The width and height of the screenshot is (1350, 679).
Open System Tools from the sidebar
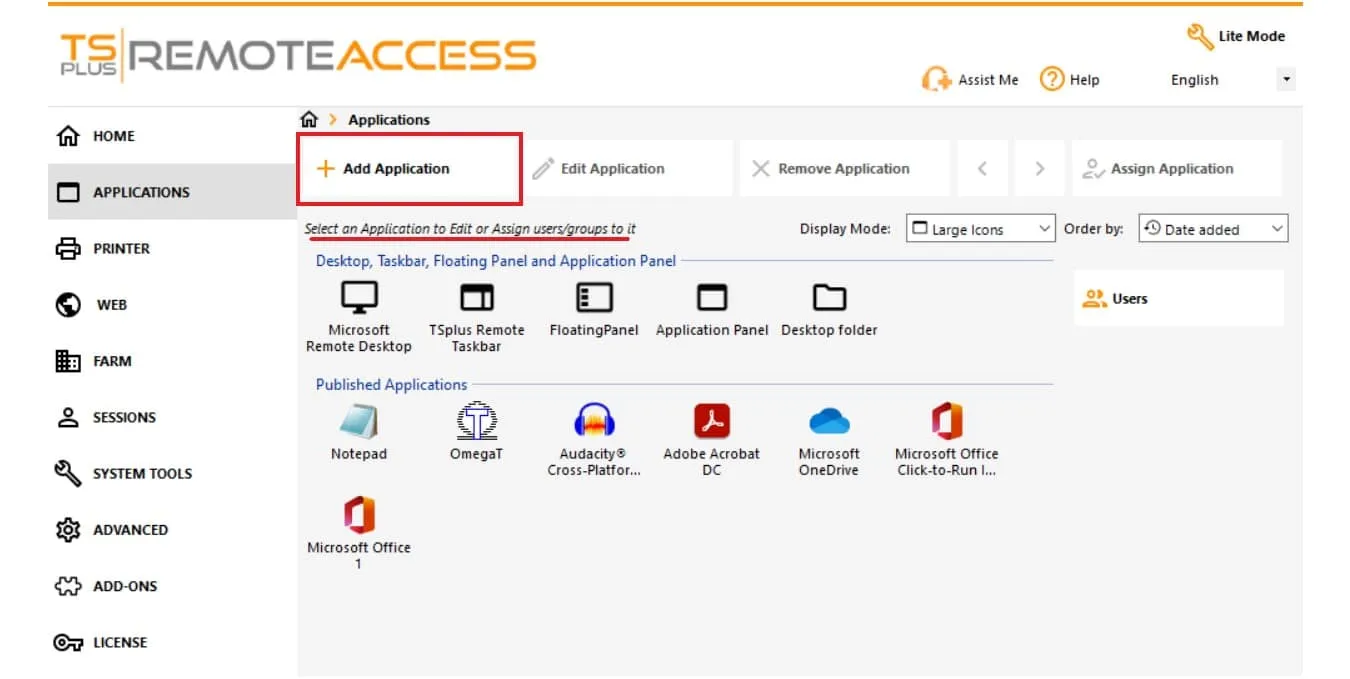(x=141, y=473)
